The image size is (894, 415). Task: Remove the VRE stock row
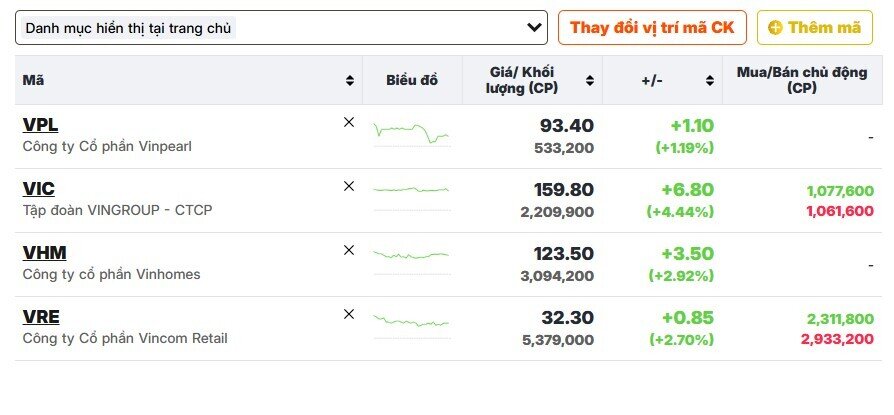pos(349,314)
